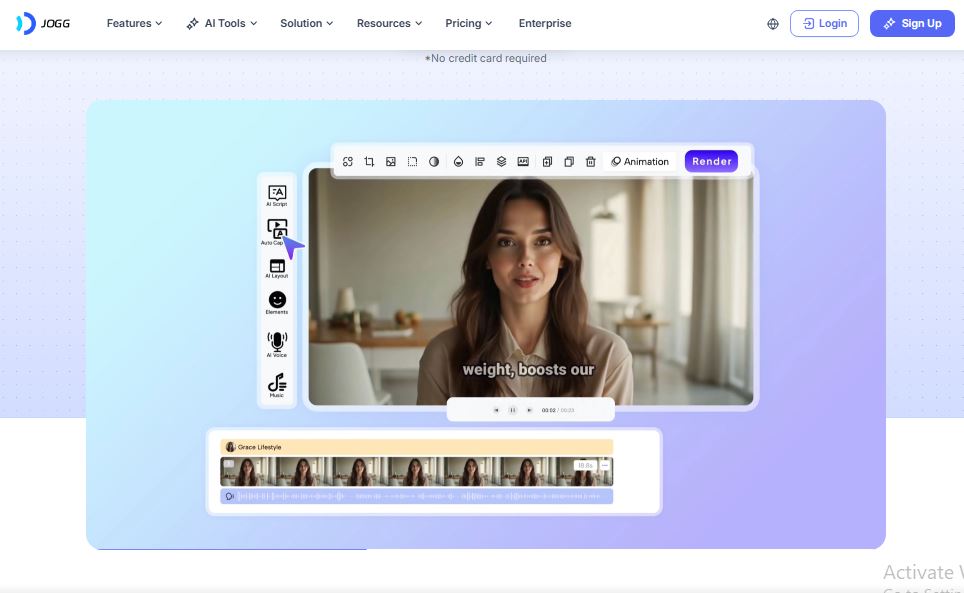Open the Pricing dropdown
964x593 pixels.
coord(469,23)
